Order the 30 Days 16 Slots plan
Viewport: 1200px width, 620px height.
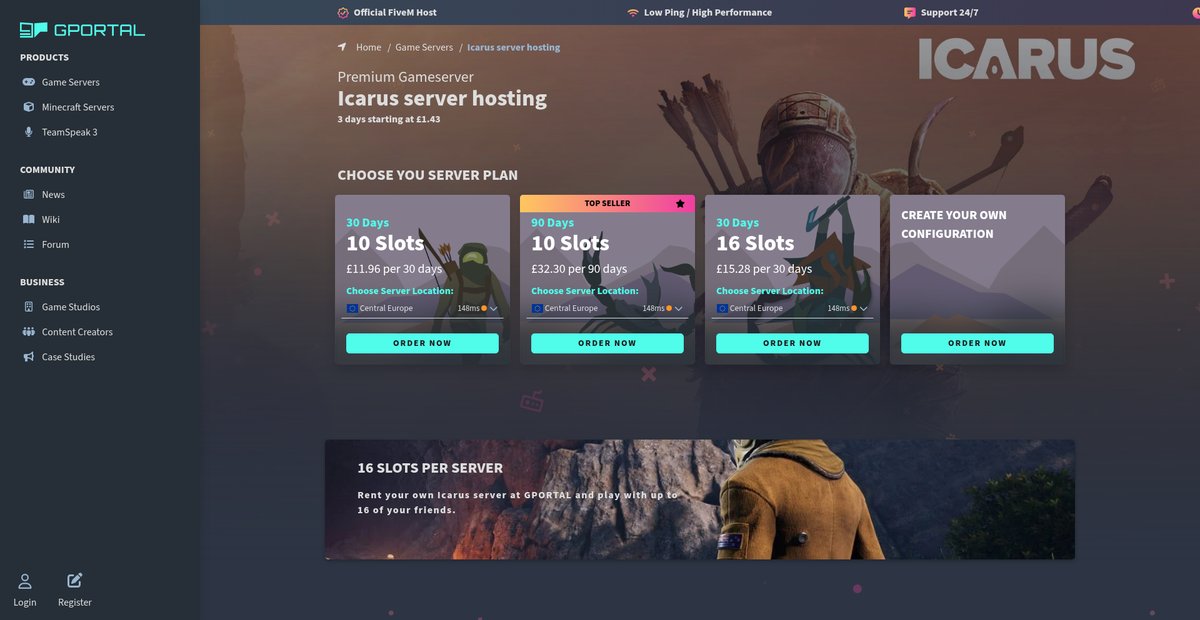coord(792,343)
